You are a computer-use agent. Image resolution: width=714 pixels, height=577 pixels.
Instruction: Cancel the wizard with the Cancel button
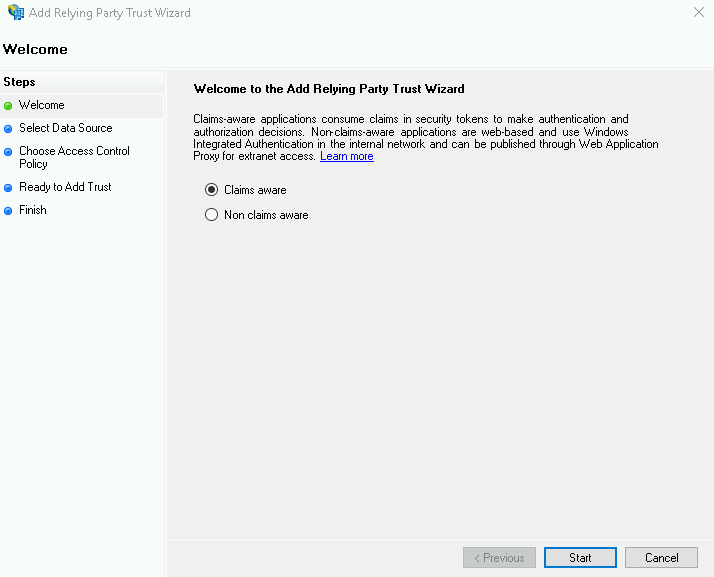[661, 558]
